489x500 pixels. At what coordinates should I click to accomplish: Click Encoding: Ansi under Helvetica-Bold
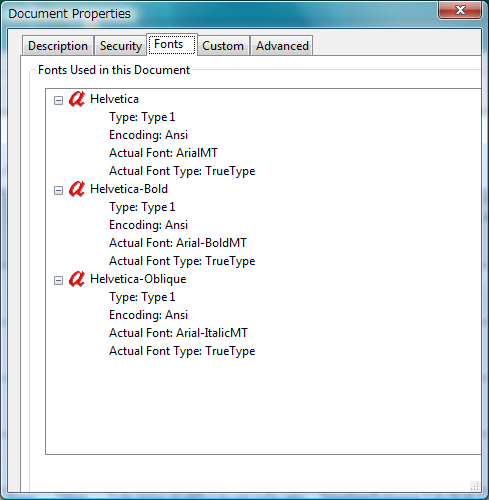tap(149, 225)
